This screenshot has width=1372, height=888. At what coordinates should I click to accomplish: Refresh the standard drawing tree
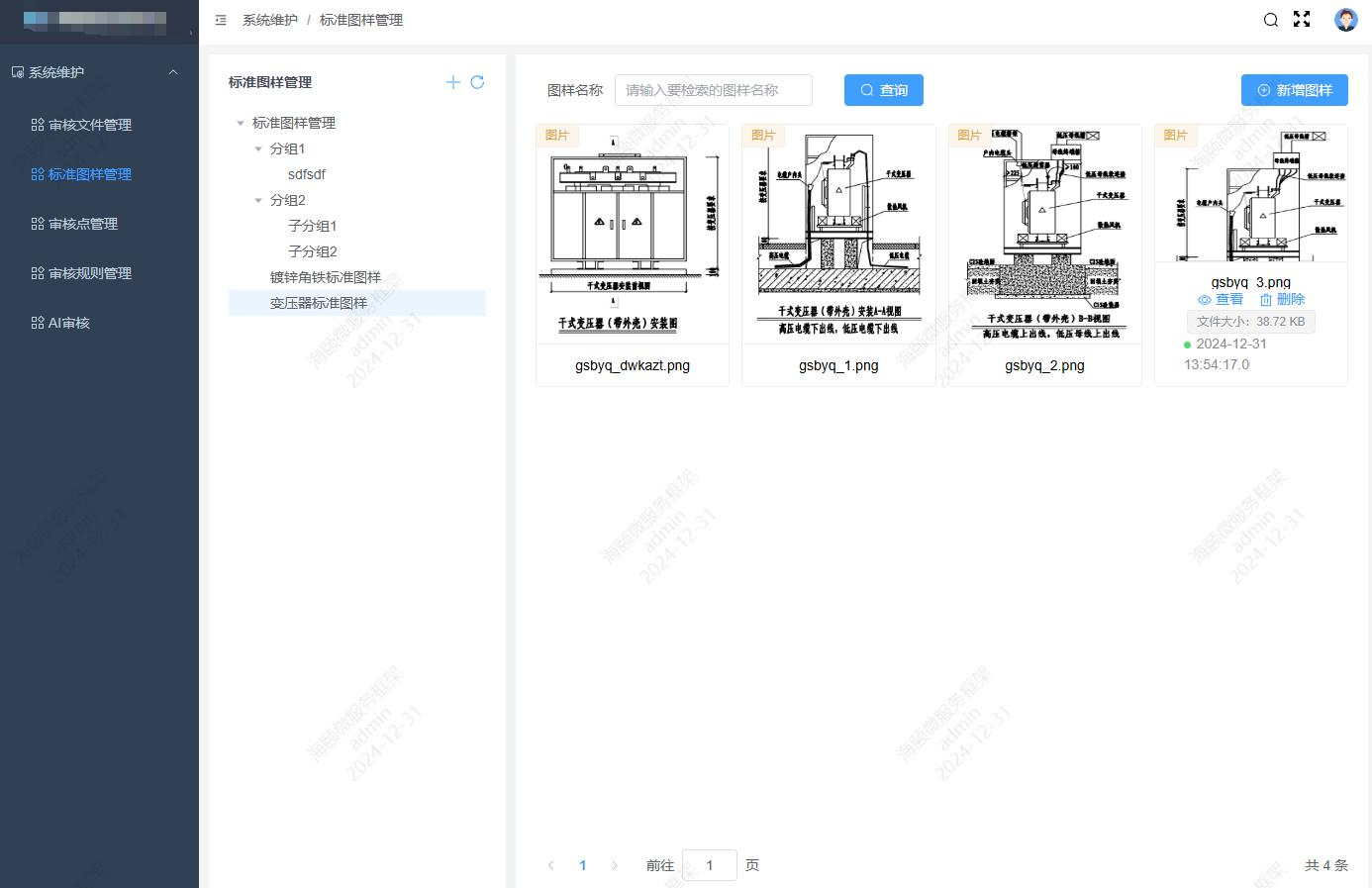coord(477,82)
